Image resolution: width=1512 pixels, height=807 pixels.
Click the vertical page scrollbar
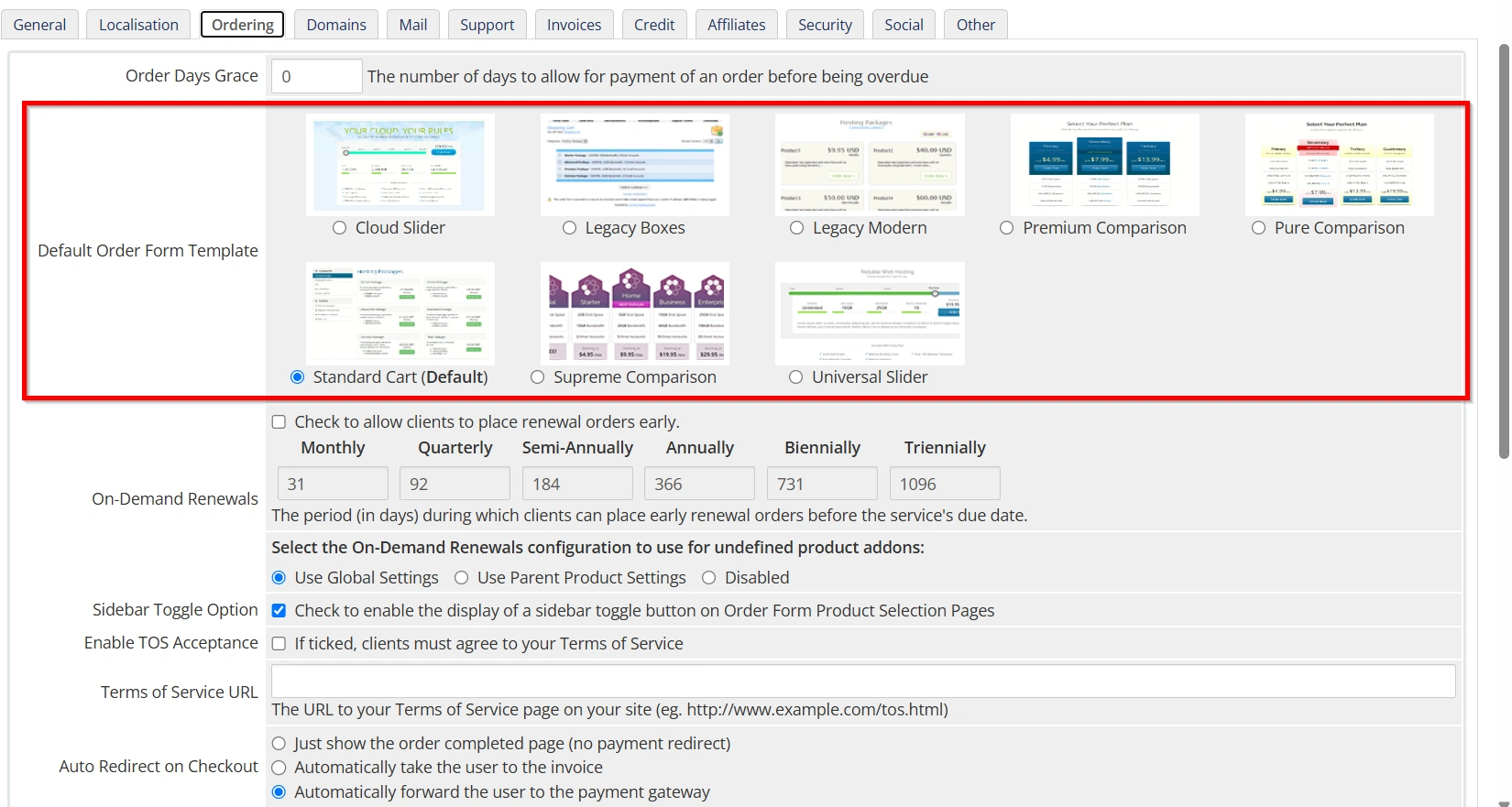(x=1504, y=250)
